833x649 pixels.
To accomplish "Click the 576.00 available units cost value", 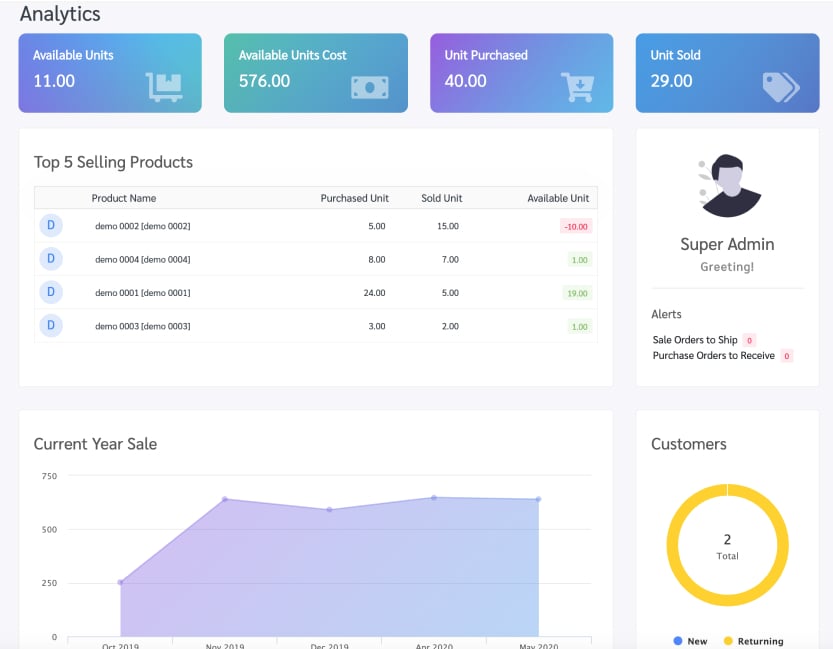I will (x=265, y=81).
